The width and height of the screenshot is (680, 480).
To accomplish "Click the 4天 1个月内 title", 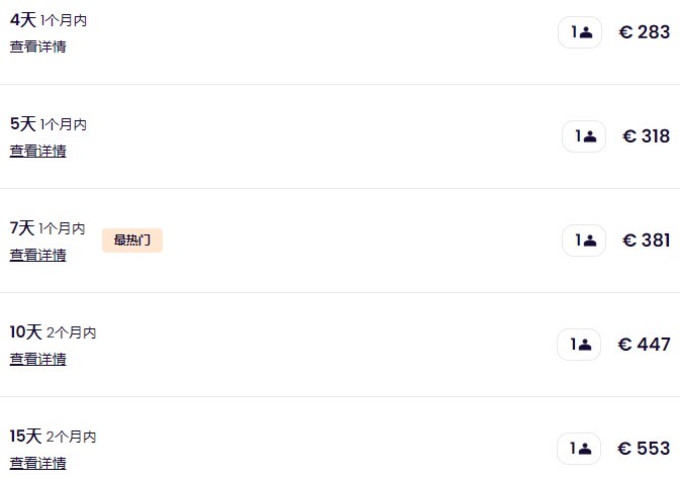I will click(x=48, y=20).
